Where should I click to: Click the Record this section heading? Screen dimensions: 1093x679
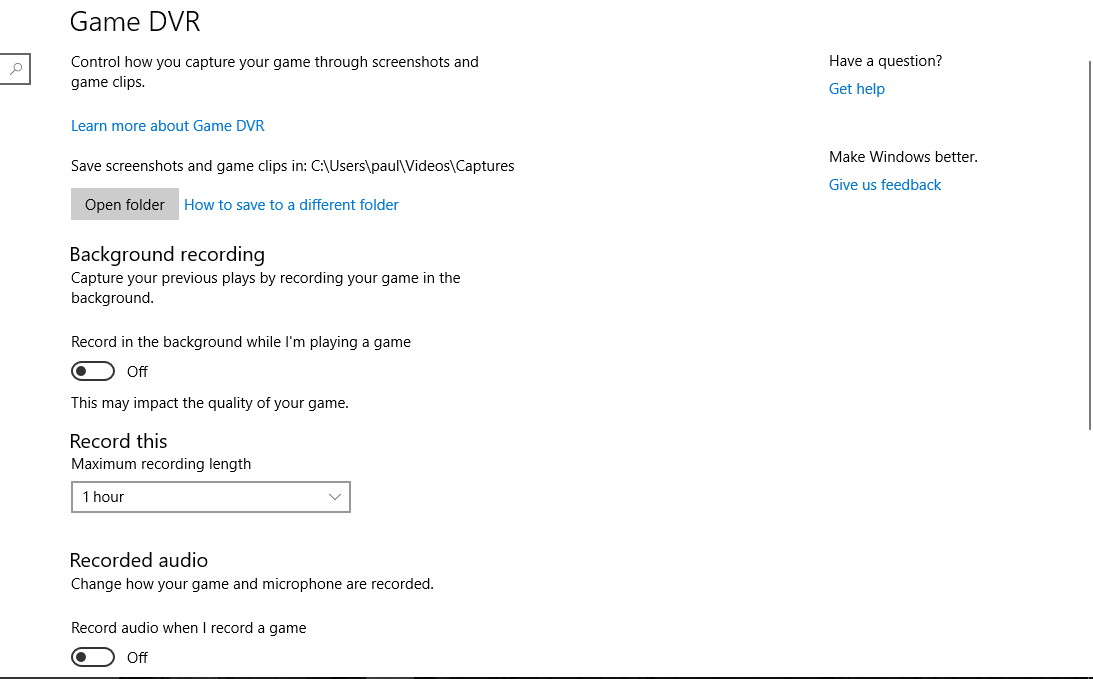[118, 441]
